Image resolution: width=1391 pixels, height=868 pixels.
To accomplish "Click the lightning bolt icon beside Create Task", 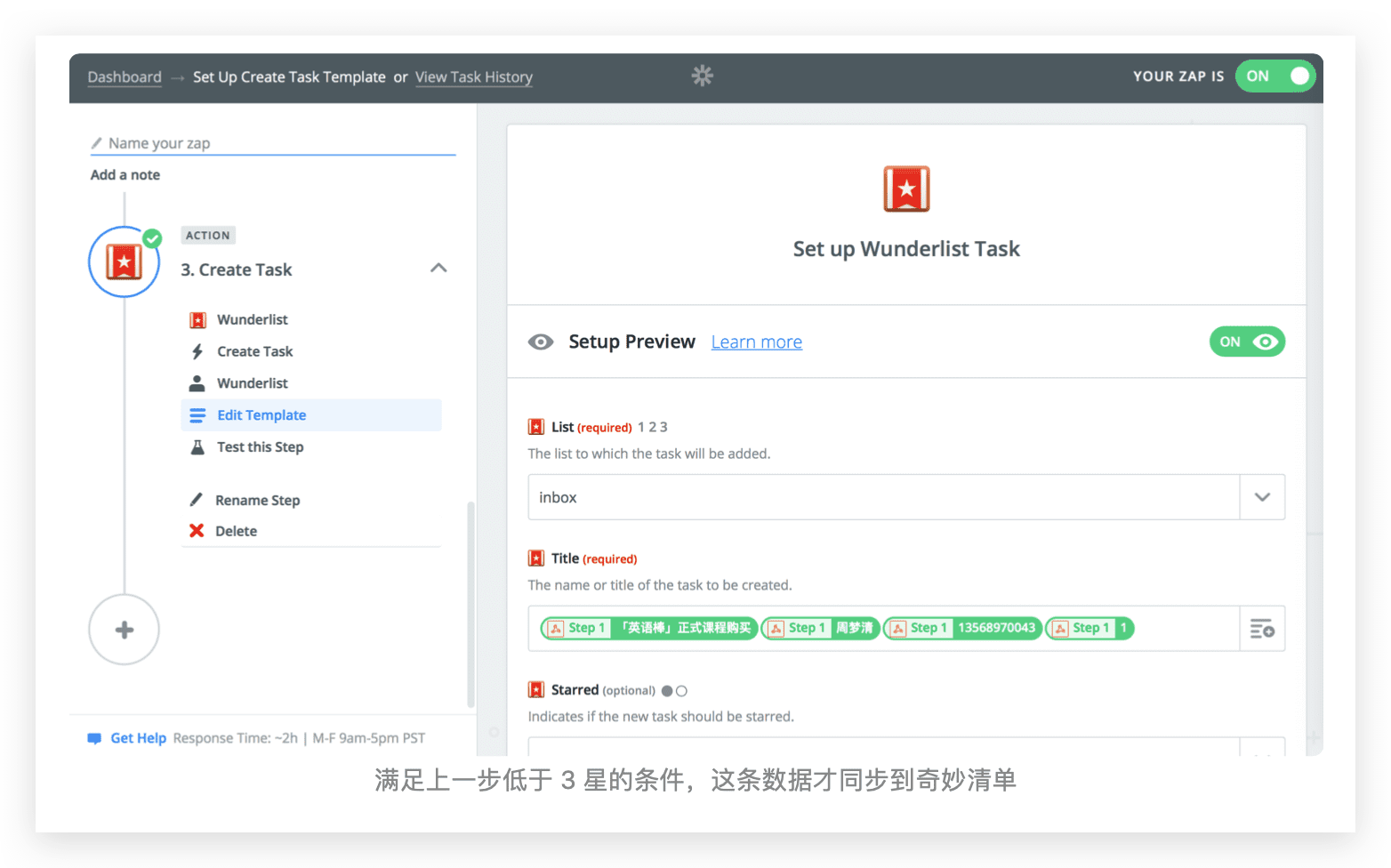I will click(197, 351).
